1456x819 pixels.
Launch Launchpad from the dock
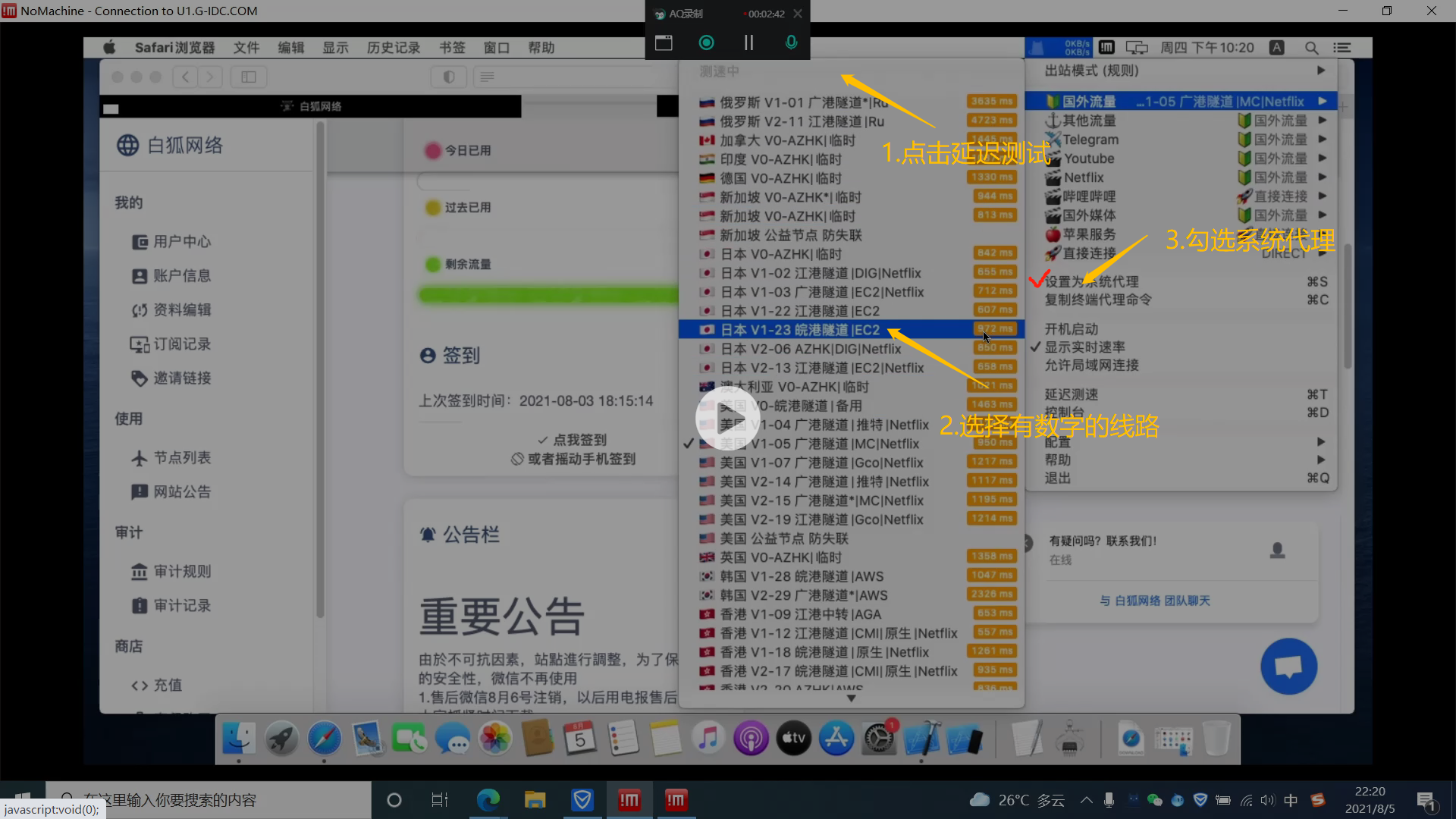(x=281, y=738)
